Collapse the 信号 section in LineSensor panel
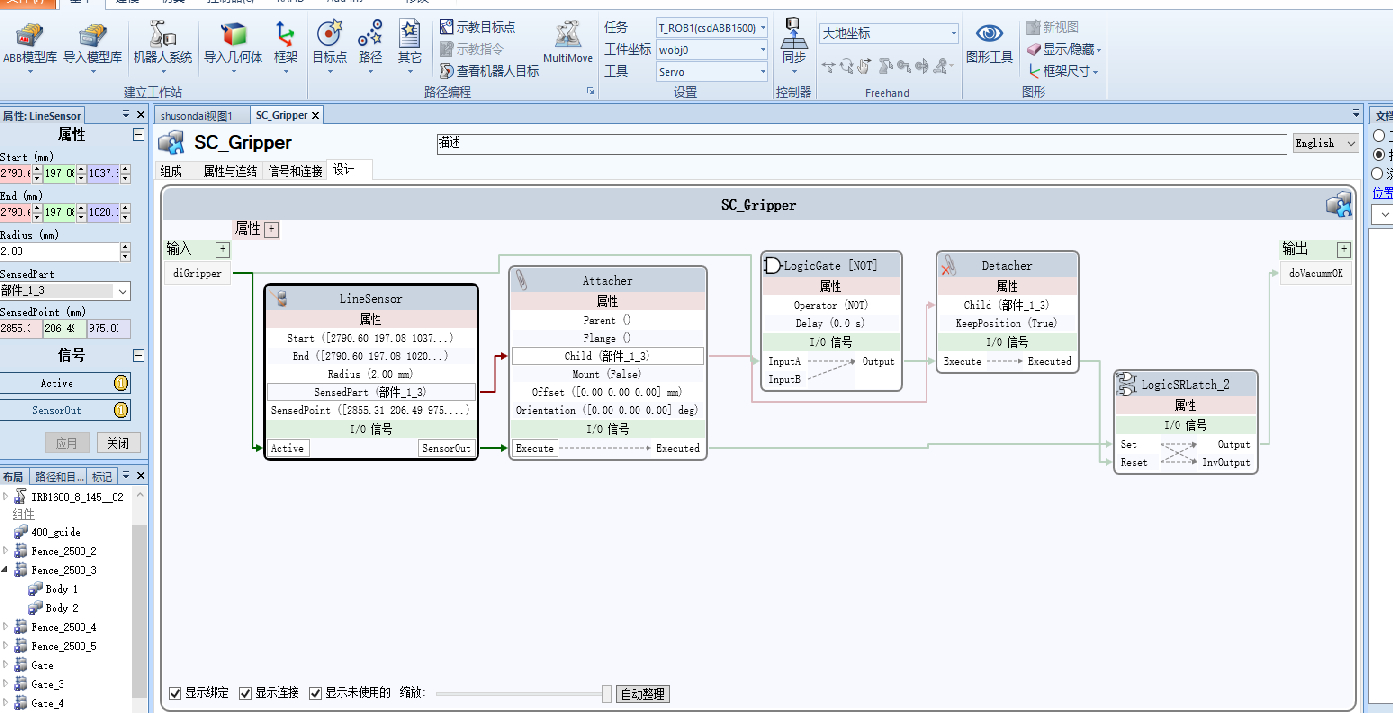Viewport: 1393px width, 713px height. click(138, 355)
